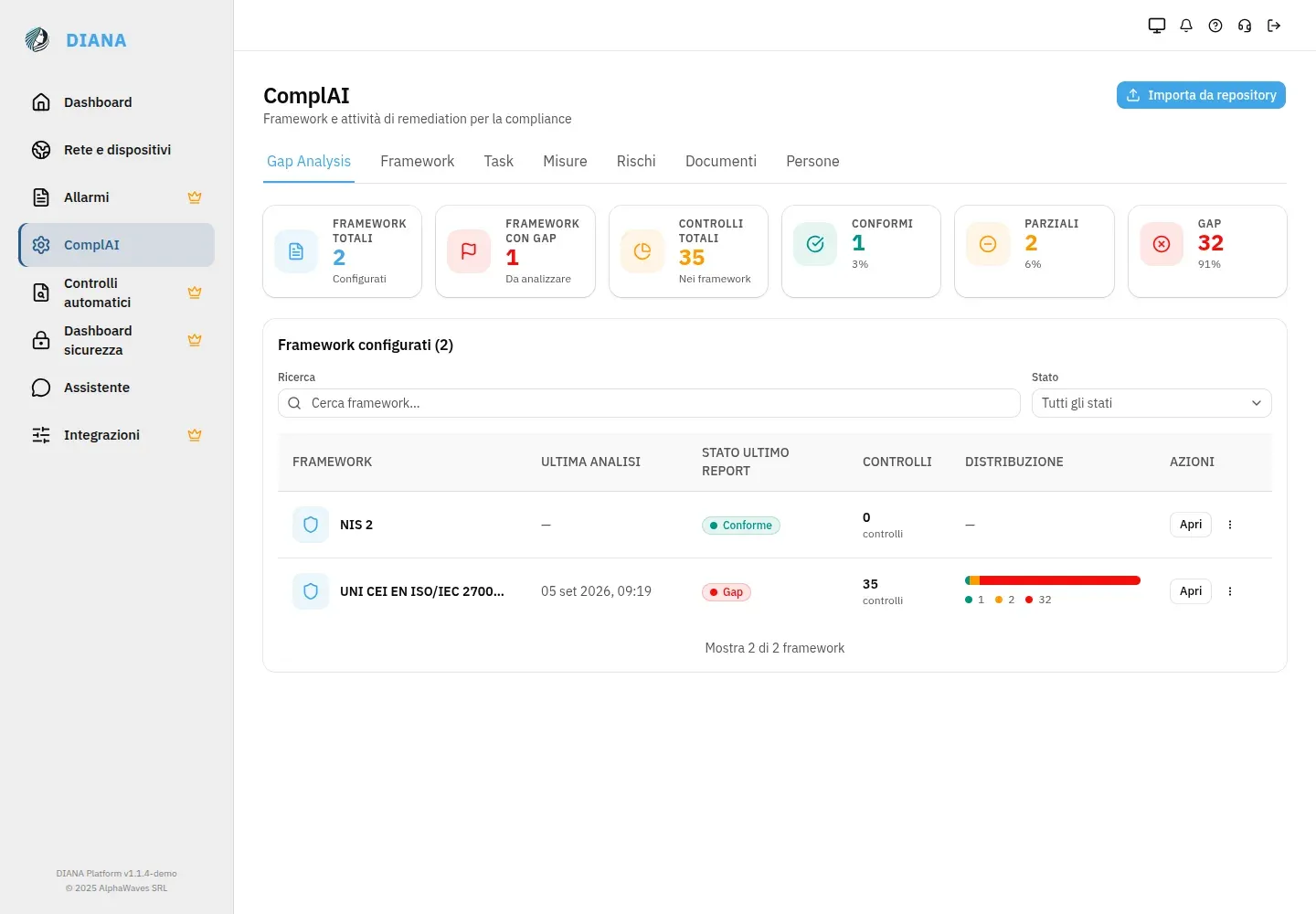Click the logout icon

[1274, 26]
